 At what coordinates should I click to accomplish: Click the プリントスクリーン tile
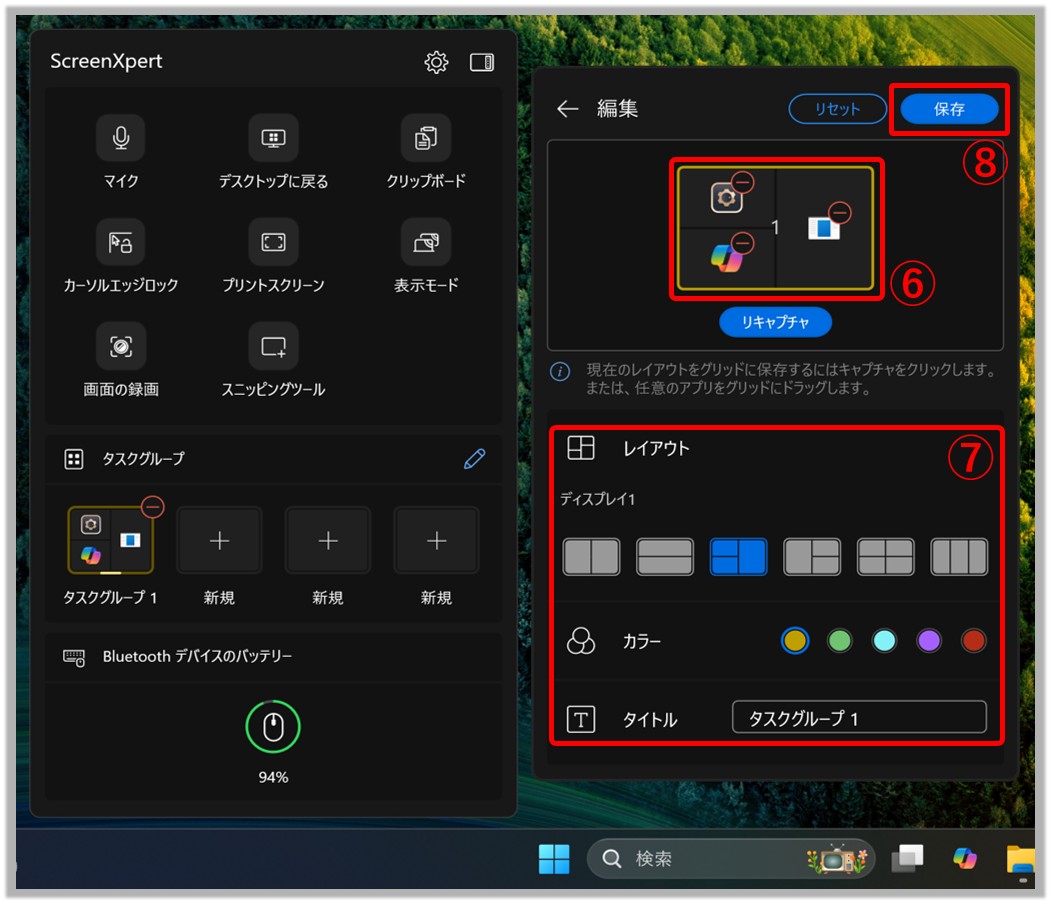(x=273, y=242)
